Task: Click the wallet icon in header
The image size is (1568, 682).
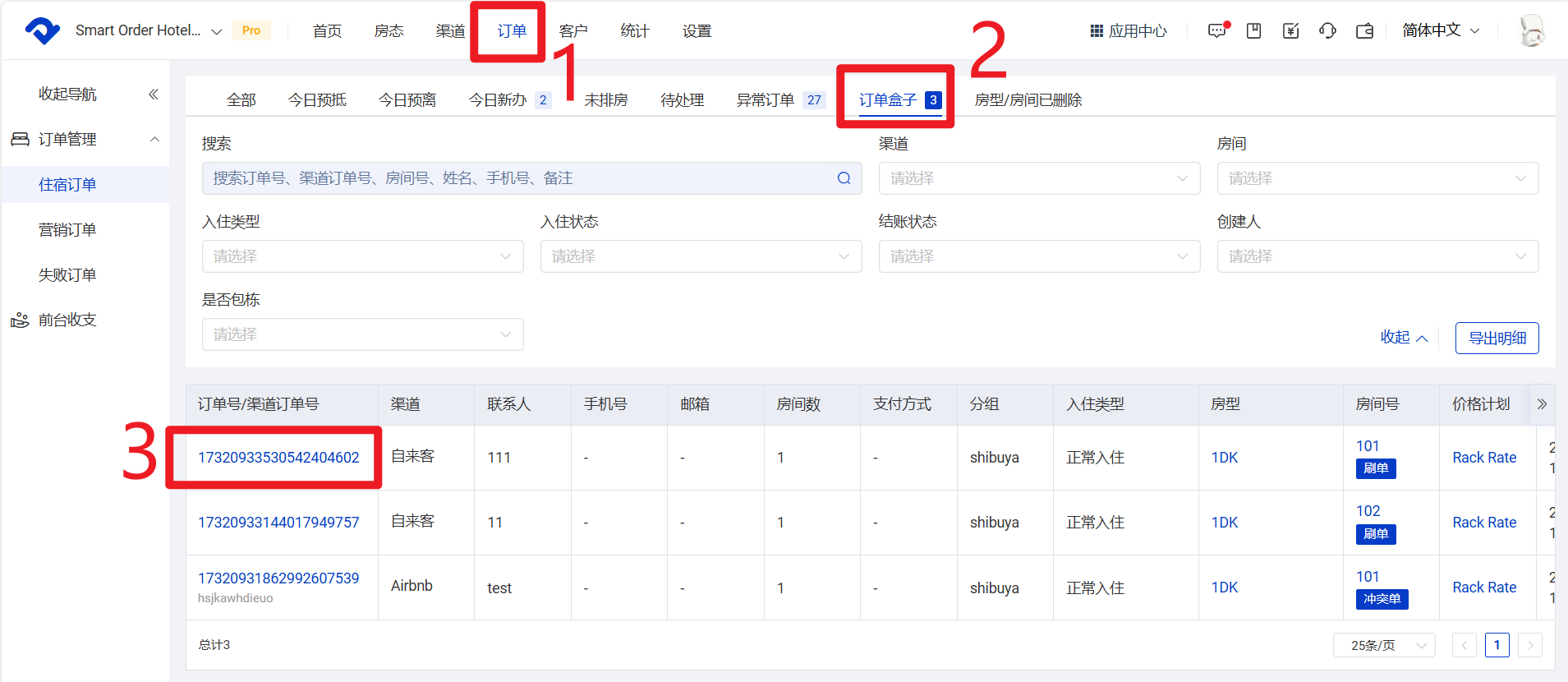Action: [x=1364, y=31]
